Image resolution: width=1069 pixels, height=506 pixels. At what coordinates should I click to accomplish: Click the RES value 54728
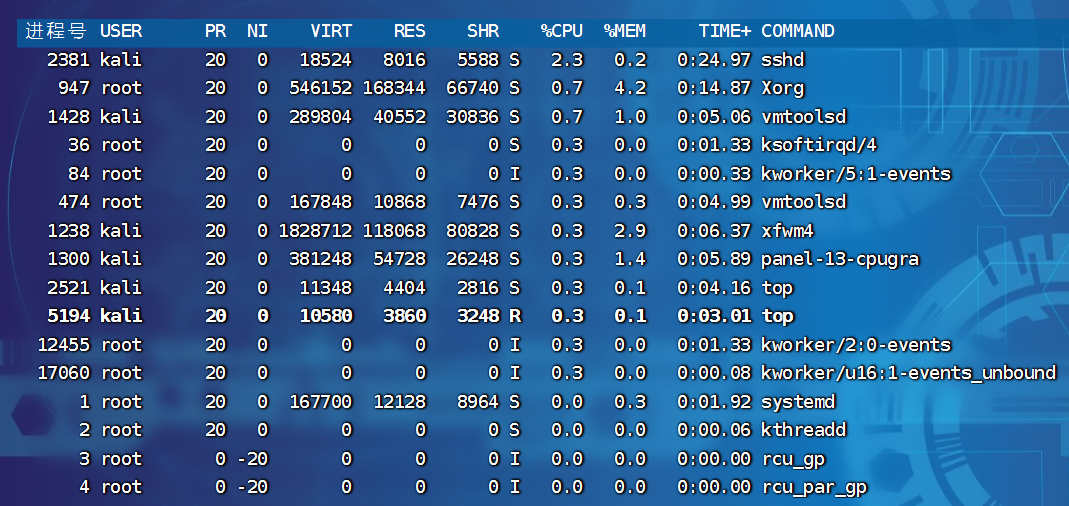coord(400,259)
